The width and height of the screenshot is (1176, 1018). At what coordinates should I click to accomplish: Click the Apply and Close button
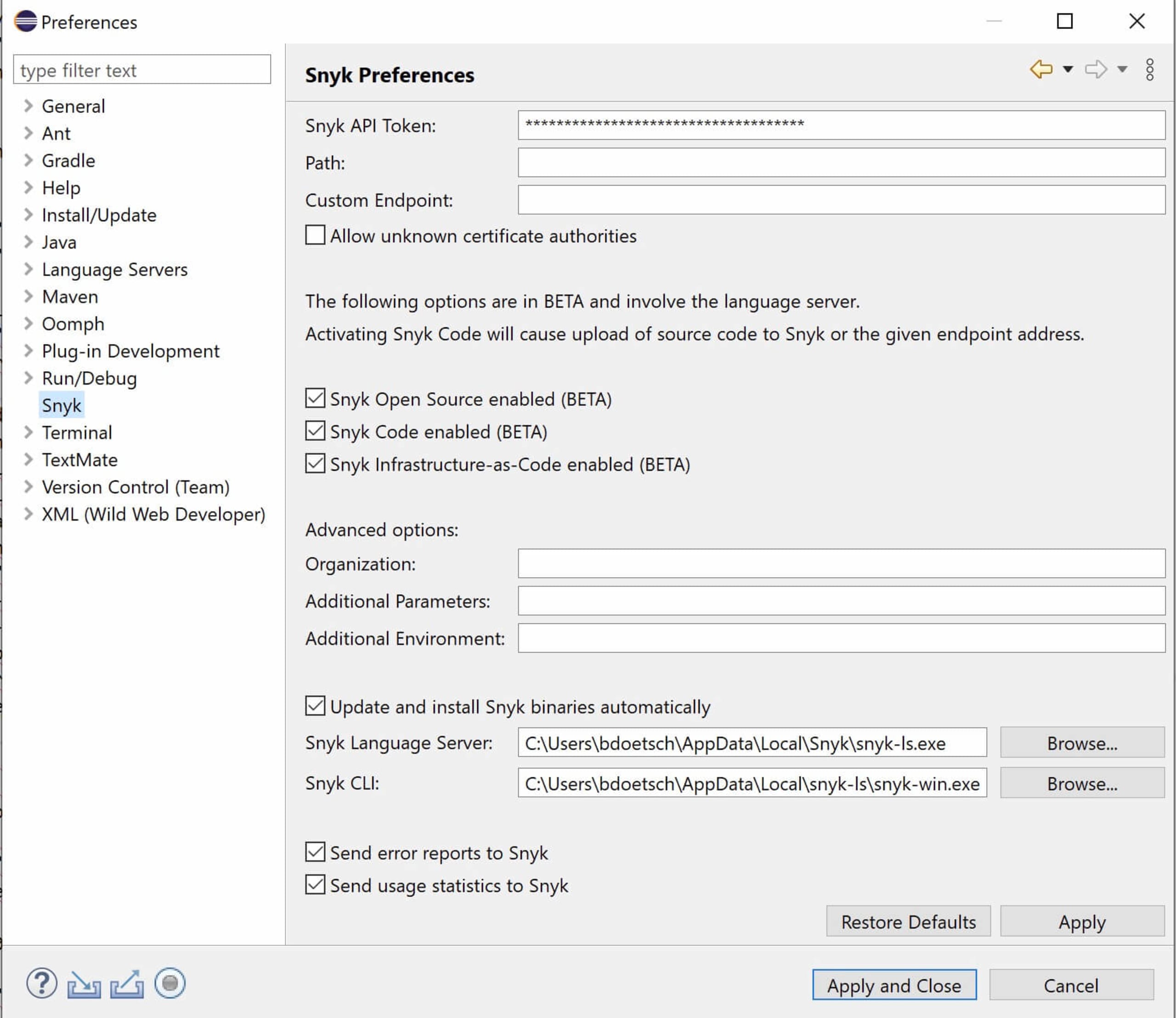point(894,984)
